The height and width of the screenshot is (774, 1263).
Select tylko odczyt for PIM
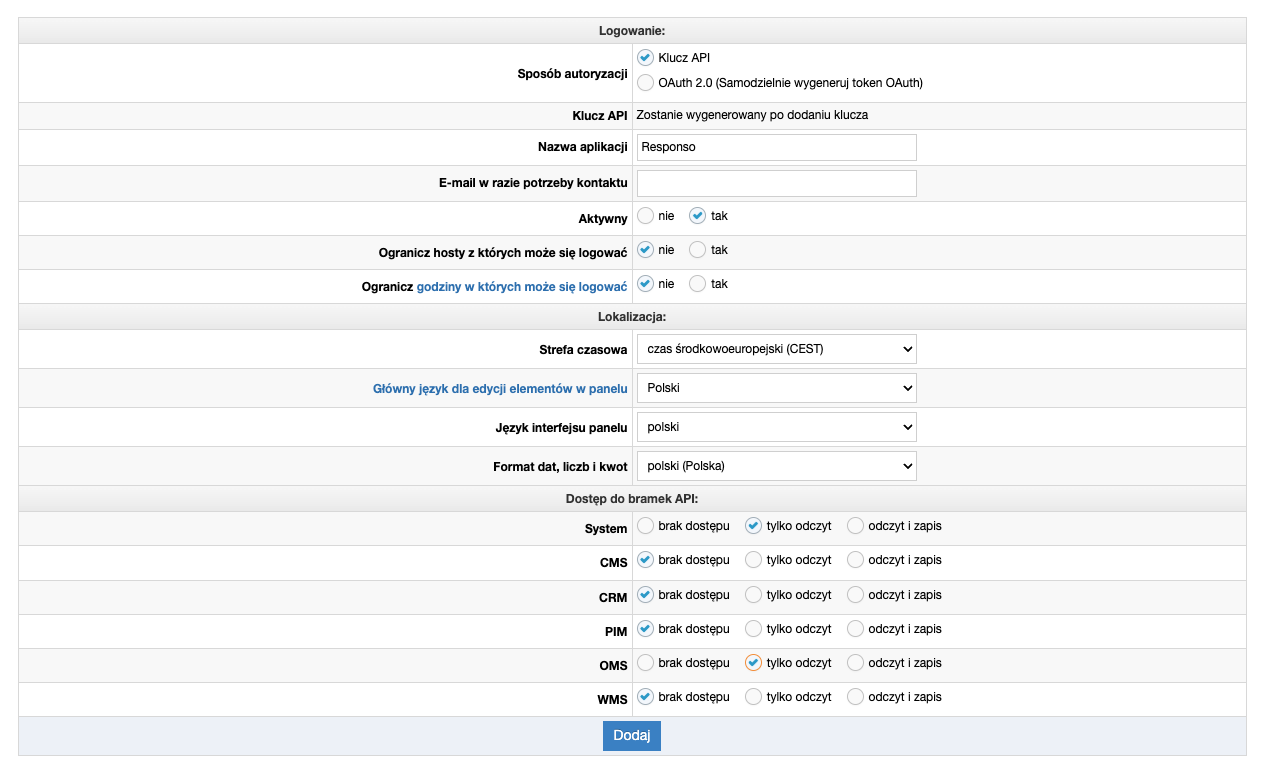click(x=754, y=629)
